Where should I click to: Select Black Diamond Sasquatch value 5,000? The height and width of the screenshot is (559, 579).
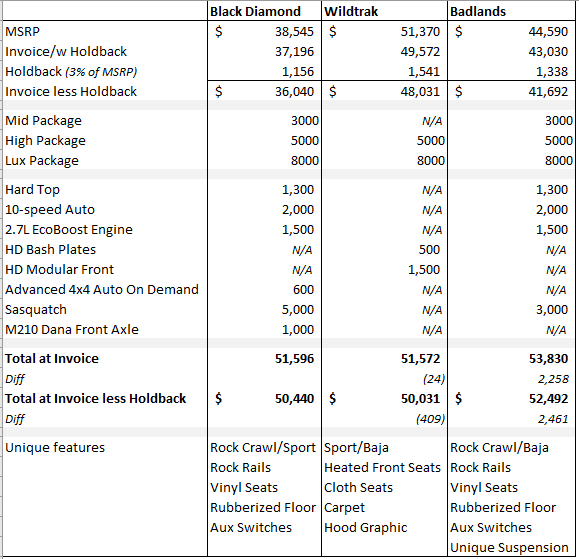coord(298,309)
